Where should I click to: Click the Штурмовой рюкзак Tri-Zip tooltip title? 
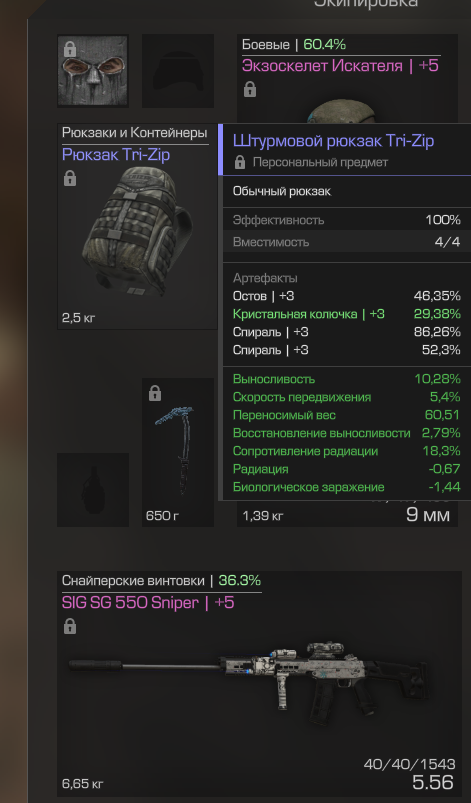(x=333, y=140)
